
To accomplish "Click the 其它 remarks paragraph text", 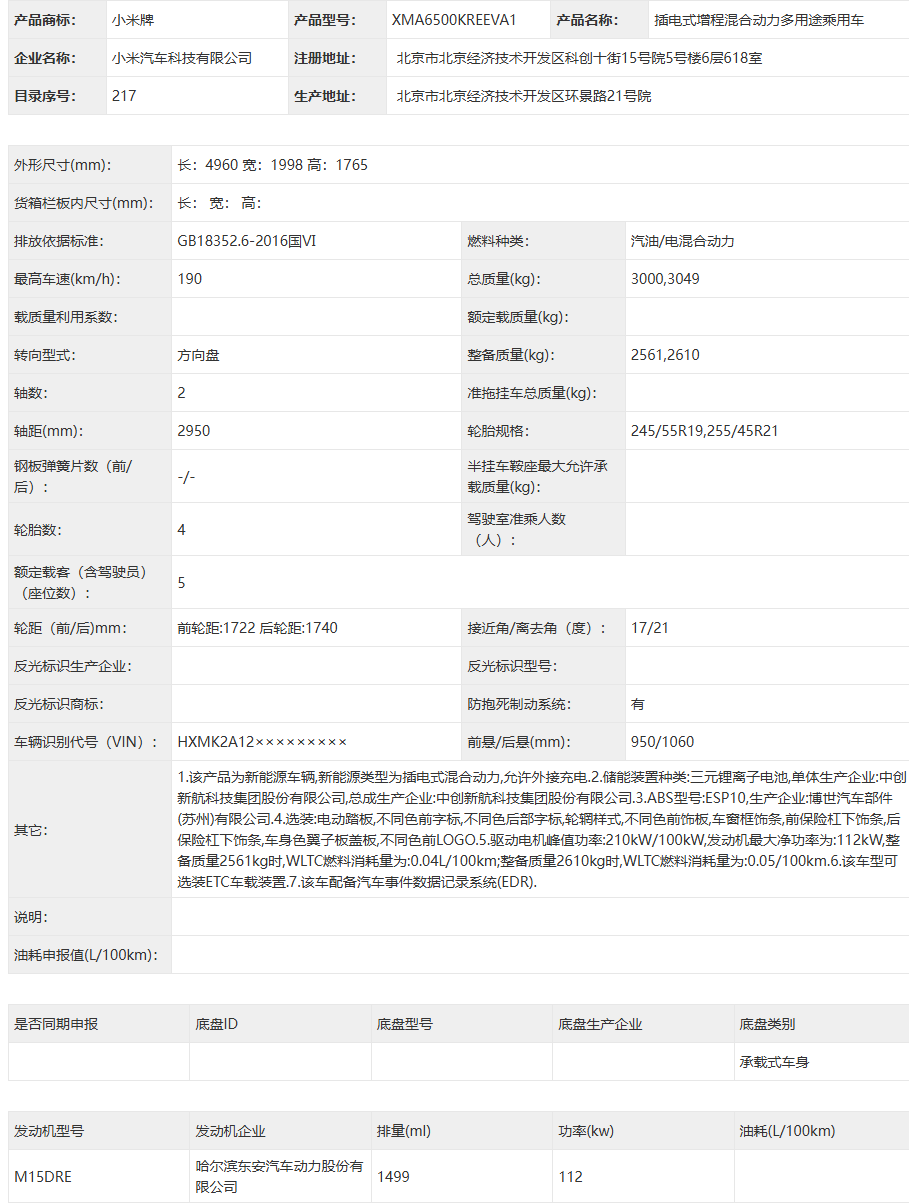I will (540, 829).
